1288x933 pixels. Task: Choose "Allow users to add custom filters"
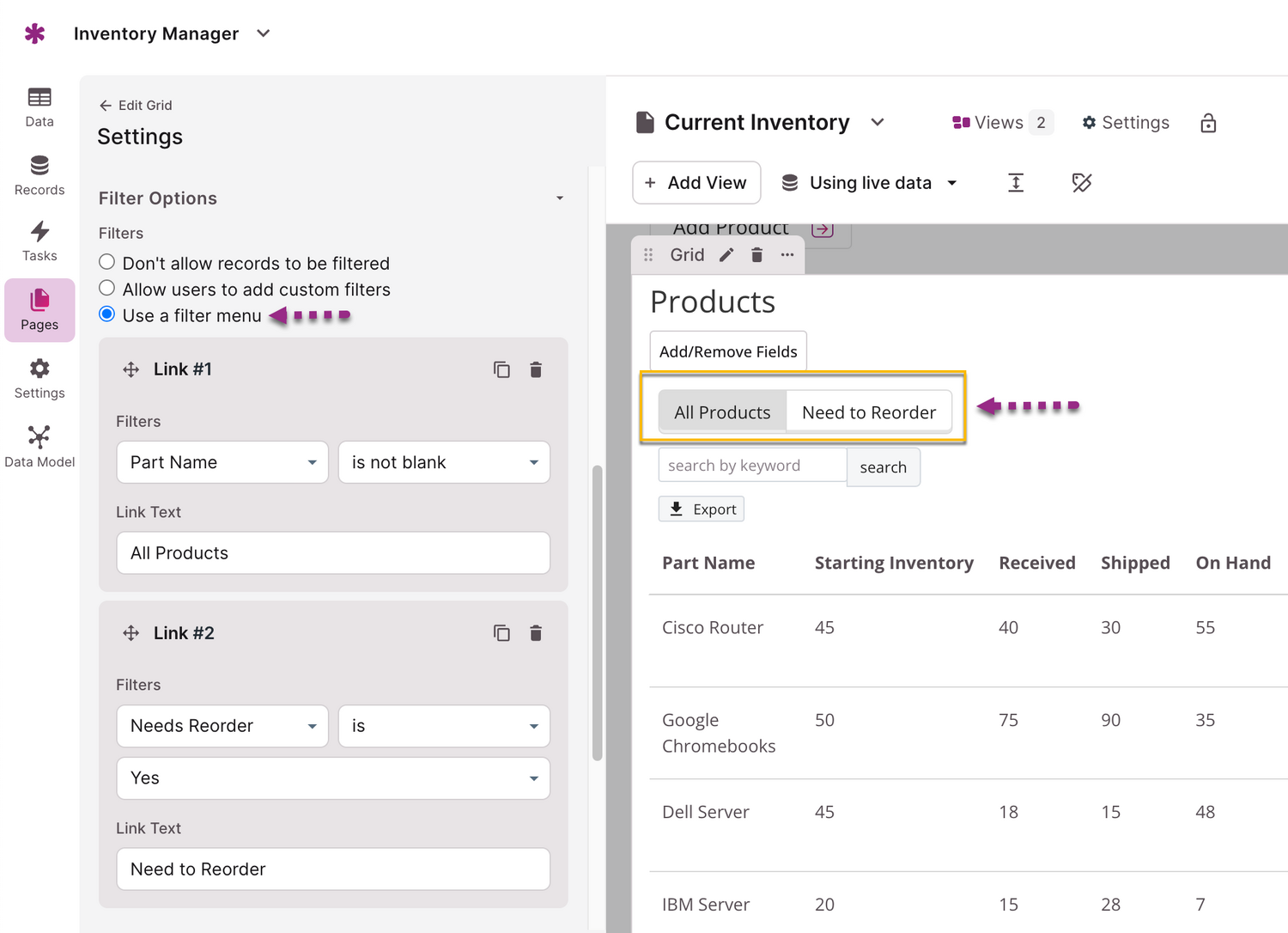coord(107,288)
